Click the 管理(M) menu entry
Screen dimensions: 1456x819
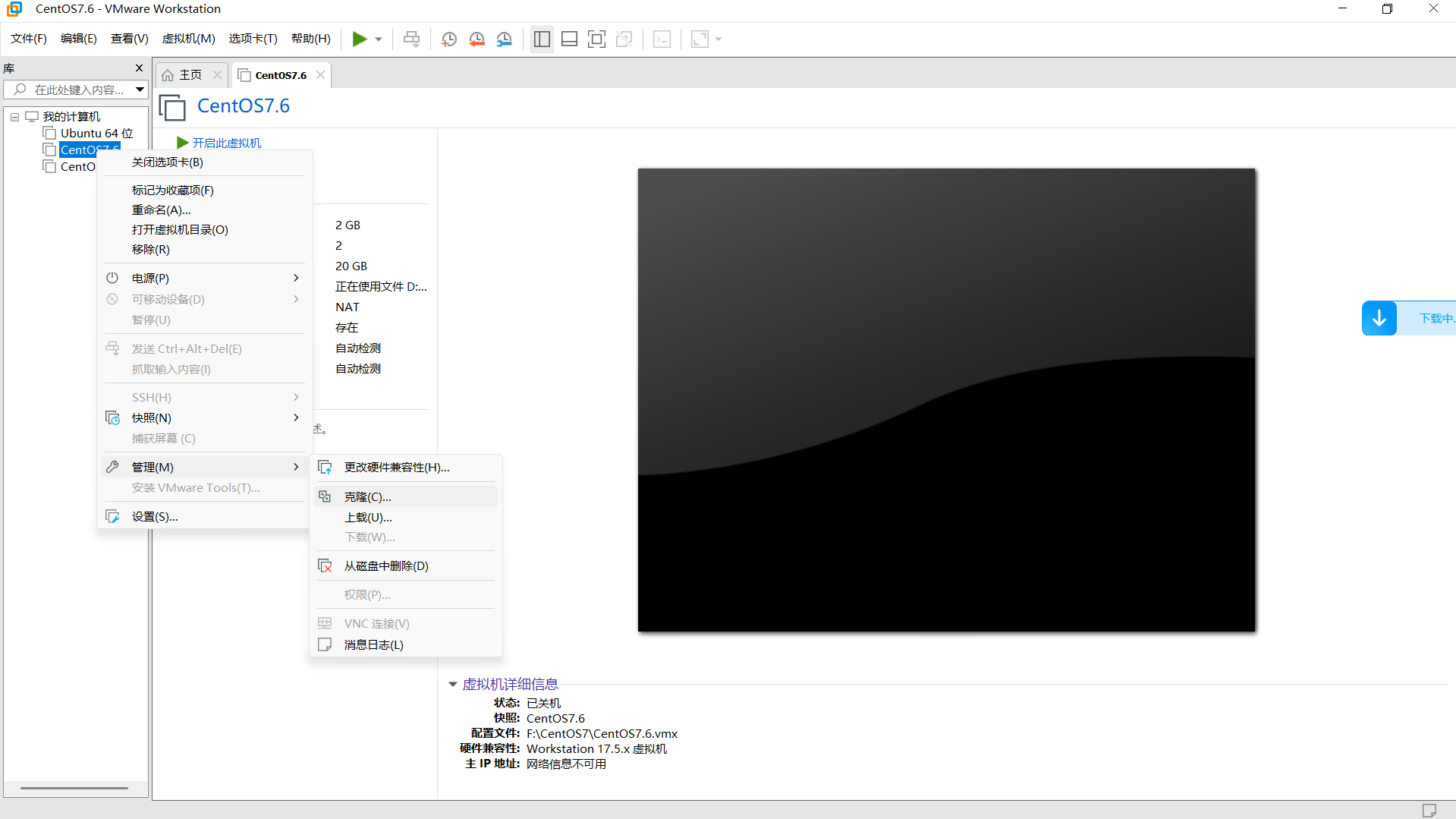[205, 468]
